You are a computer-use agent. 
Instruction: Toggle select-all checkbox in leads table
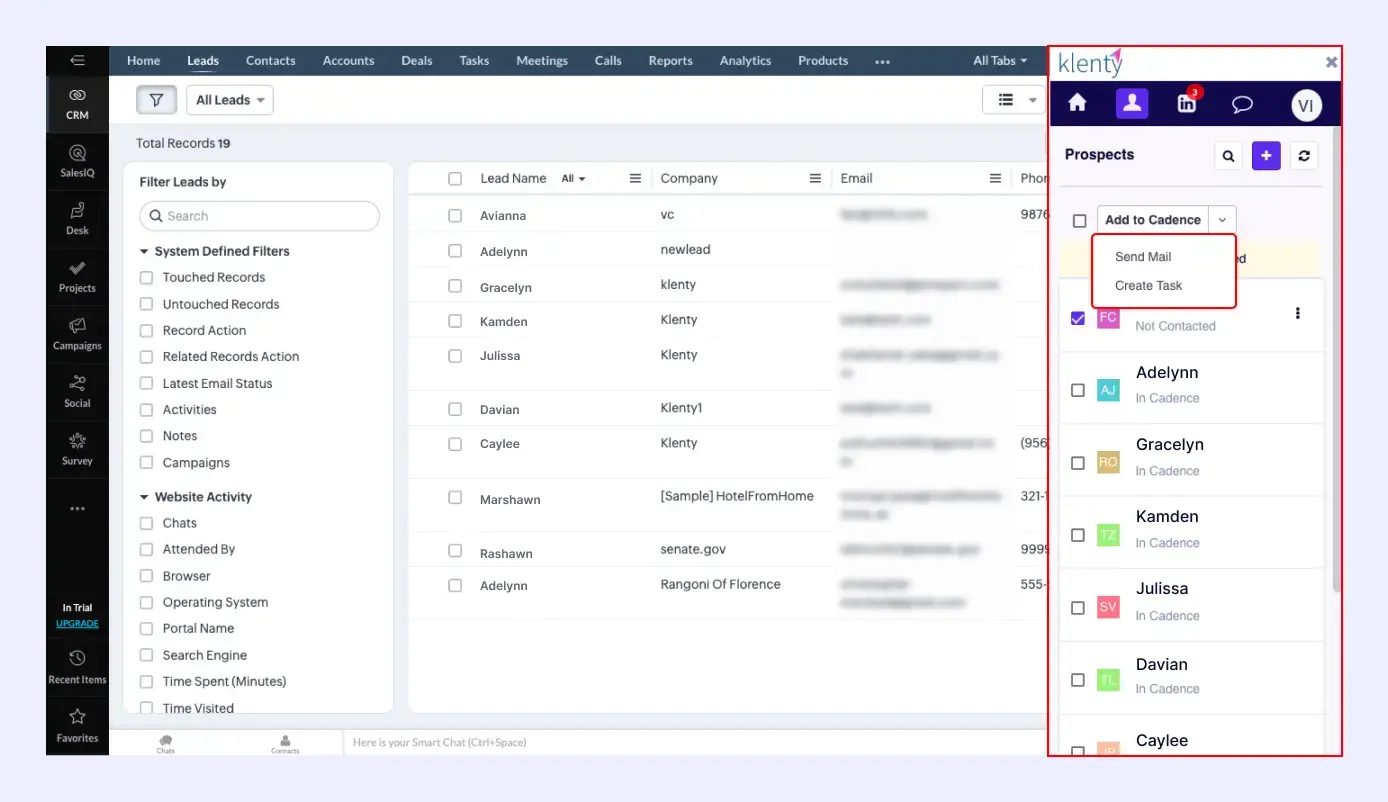tap(455, 178)
